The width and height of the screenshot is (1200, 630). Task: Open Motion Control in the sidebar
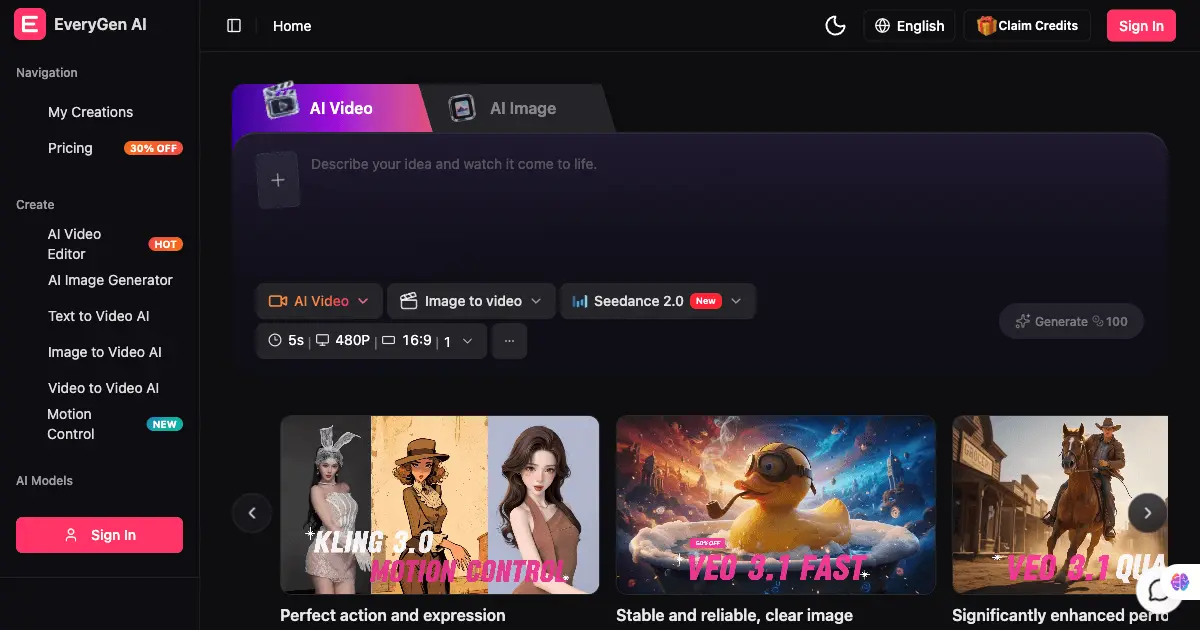click(71, 424)
